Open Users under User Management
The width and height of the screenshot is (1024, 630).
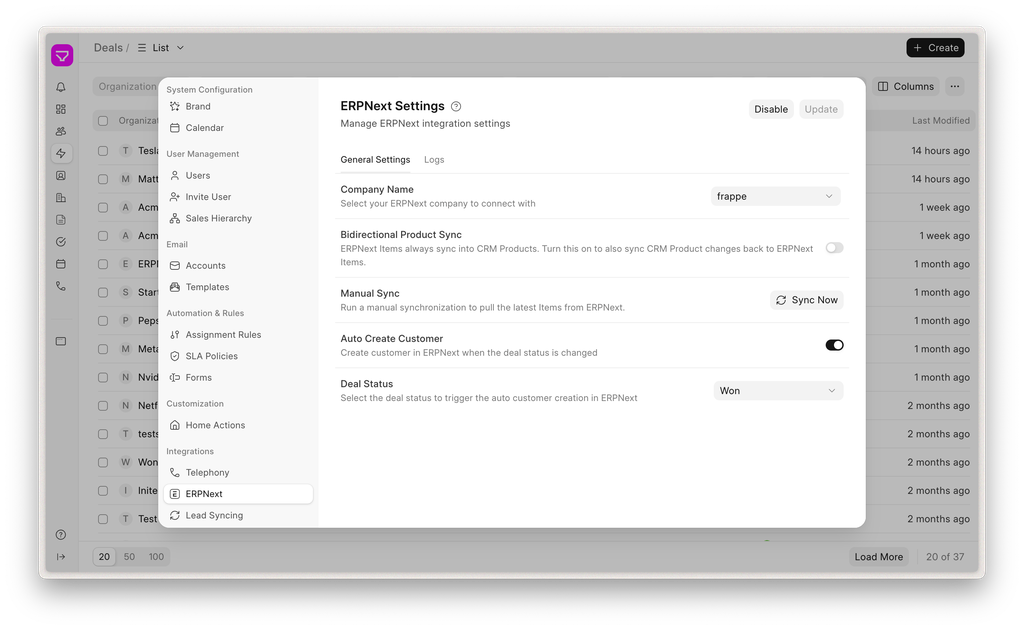click(238, 176)
